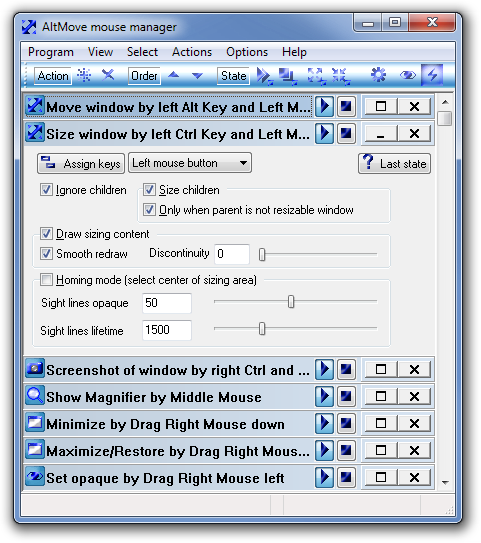Click the expand all panels toolbar icon
The image size is (481, 543).
(x=317, y=76)
